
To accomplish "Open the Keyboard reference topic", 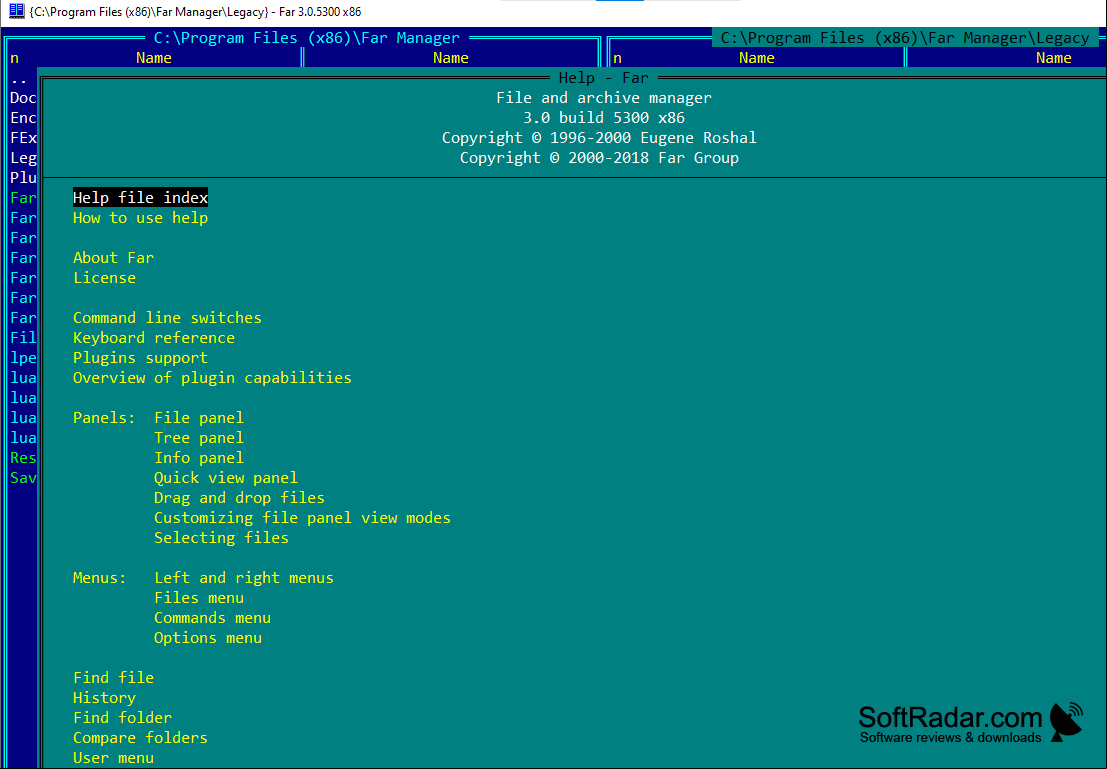I will click(x=154, y=338).
